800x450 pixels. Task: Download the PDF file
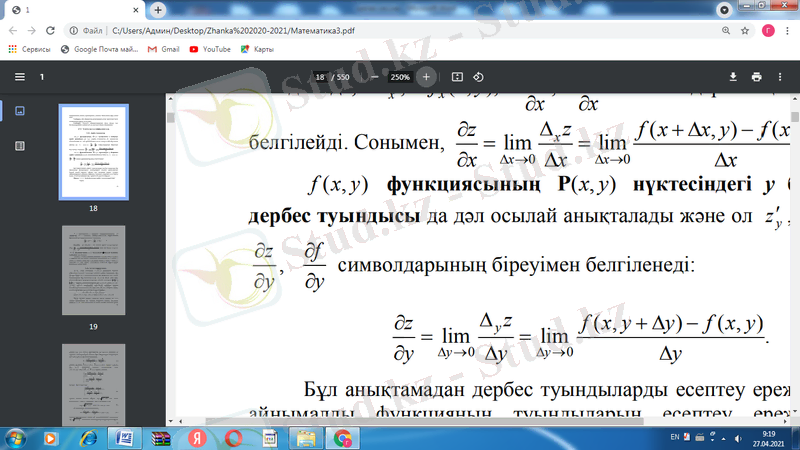[x=732, y=77]
